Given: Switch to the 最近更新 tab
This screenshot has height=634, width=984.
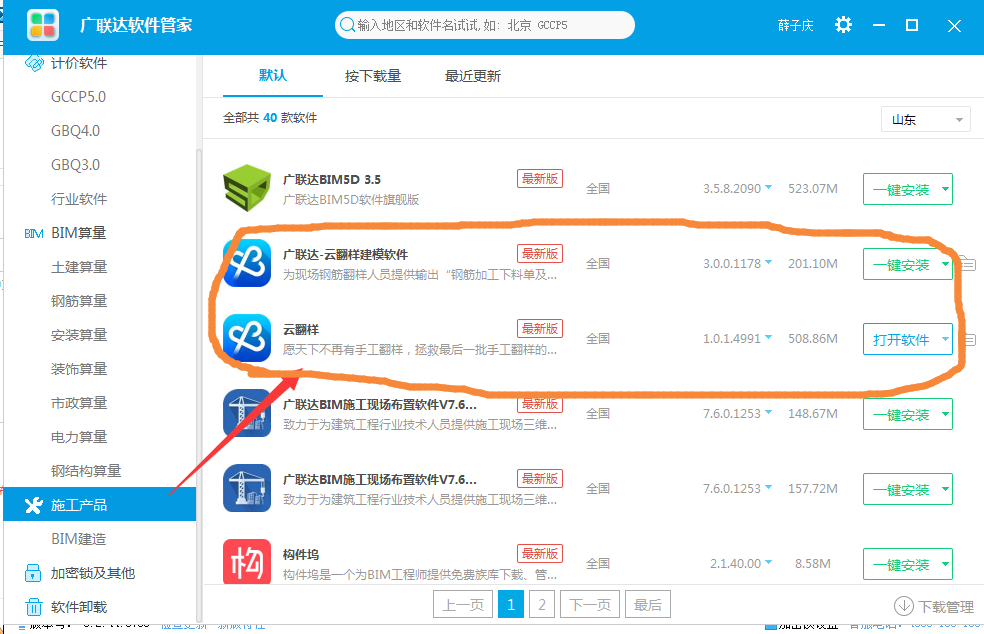Looking at the screenshot, I should pos(473,76).
